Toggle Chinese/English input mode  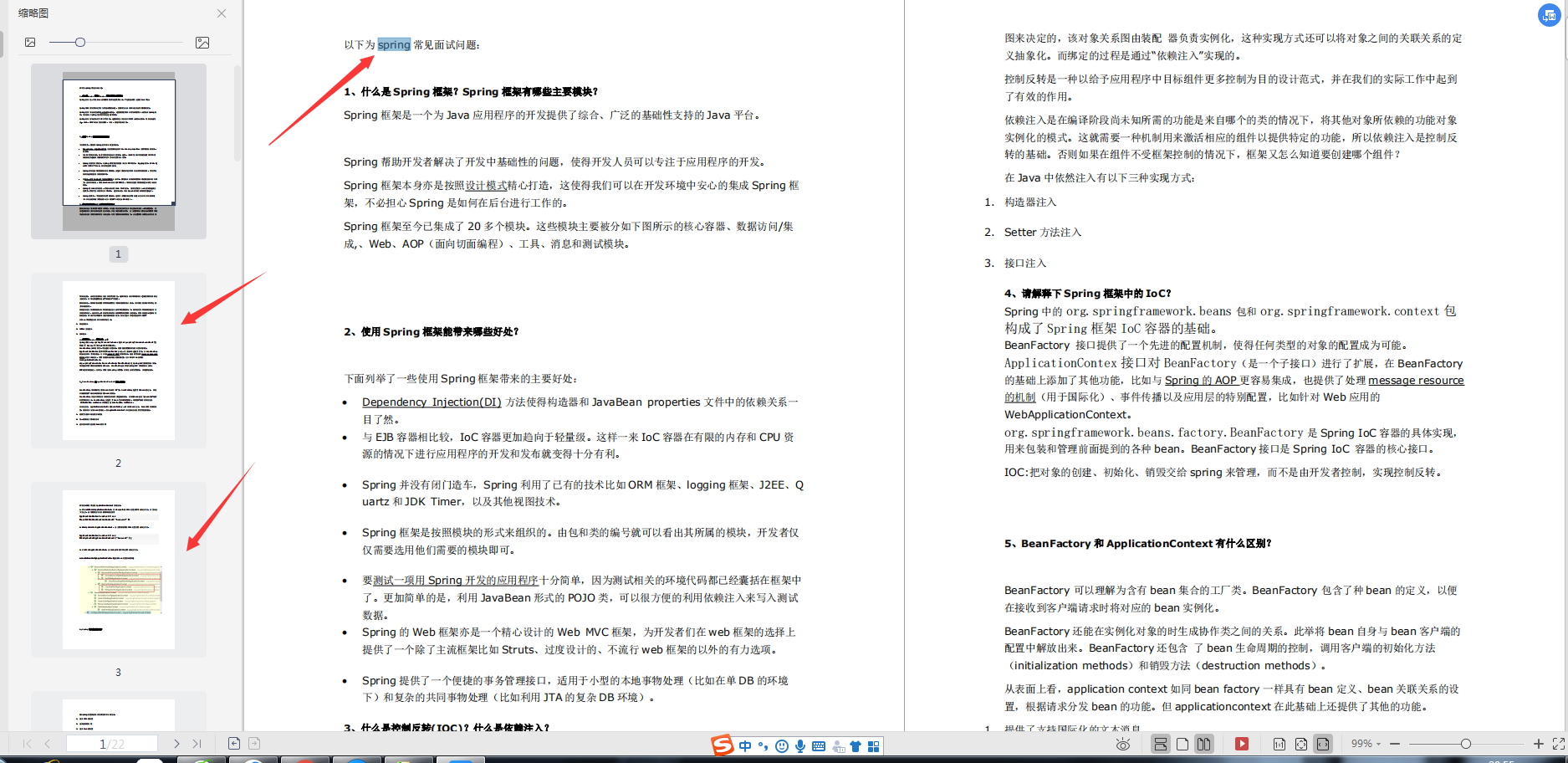pos(745,746)
